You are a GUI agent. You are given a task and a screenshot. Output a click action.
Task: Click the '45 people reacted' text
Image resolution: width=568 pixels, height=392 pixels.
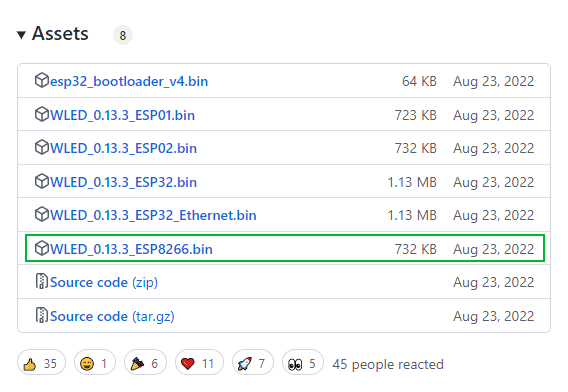click(388, 364)
